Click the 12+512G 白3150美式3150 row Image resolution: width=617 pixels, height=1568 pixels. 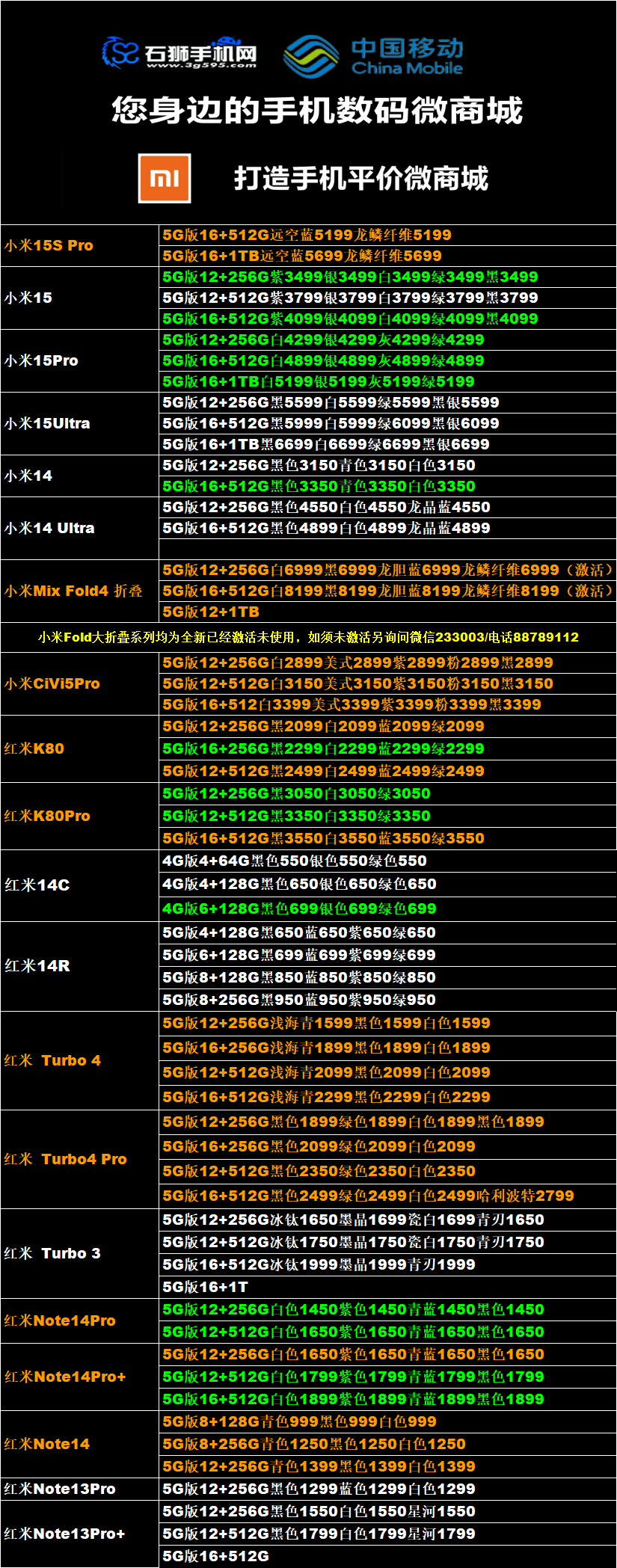coord(388,683)
